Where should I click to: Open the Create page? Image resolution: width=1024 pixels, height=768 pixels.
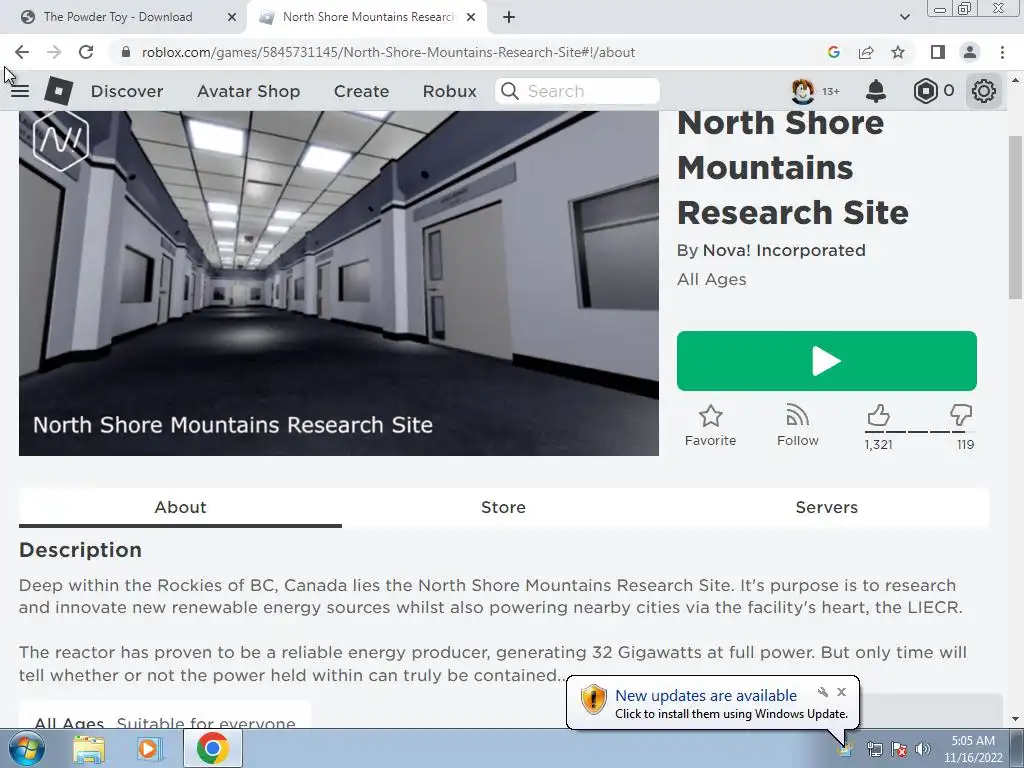coord(361,91)
